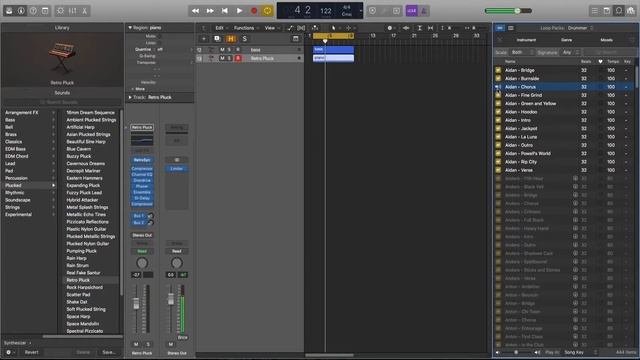Toggle the metronome click button
This screenshot has height=360, width=640.
click(424, 11)
